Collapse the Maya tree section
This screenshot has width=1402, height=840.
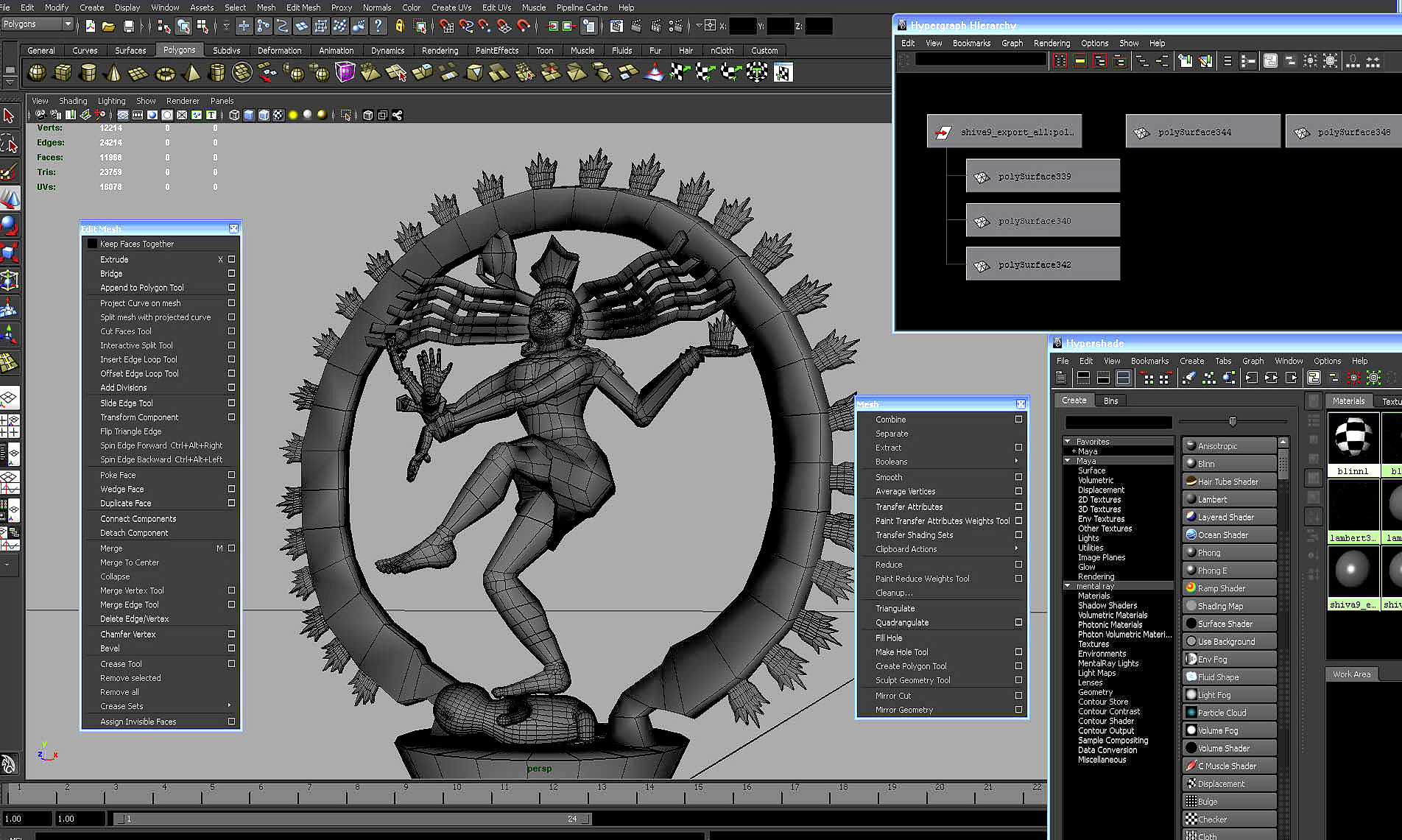(1067, 460)
